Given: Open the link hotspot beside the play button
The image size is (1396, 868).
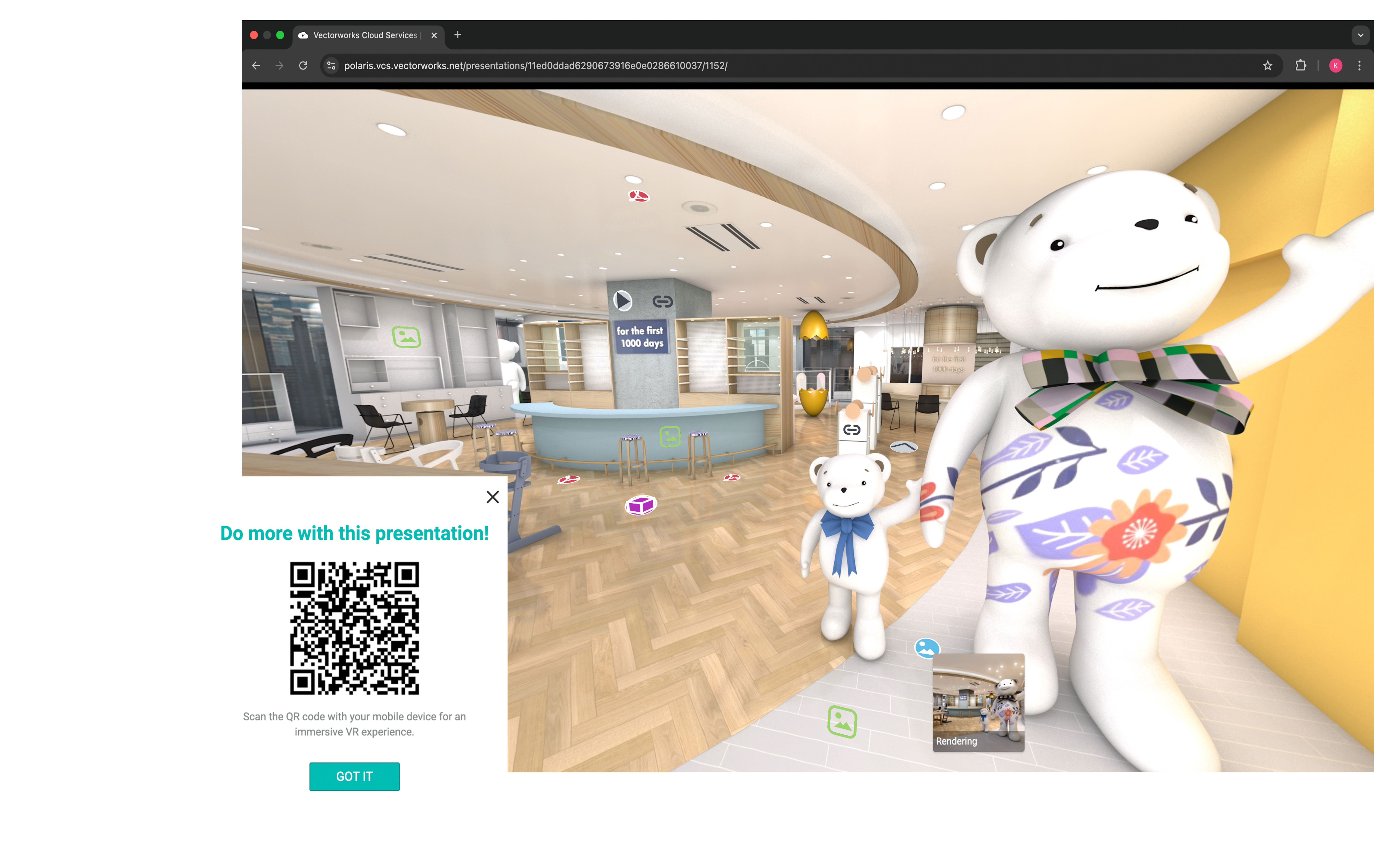Looking at the screenshot, I should tap(662, 301).
